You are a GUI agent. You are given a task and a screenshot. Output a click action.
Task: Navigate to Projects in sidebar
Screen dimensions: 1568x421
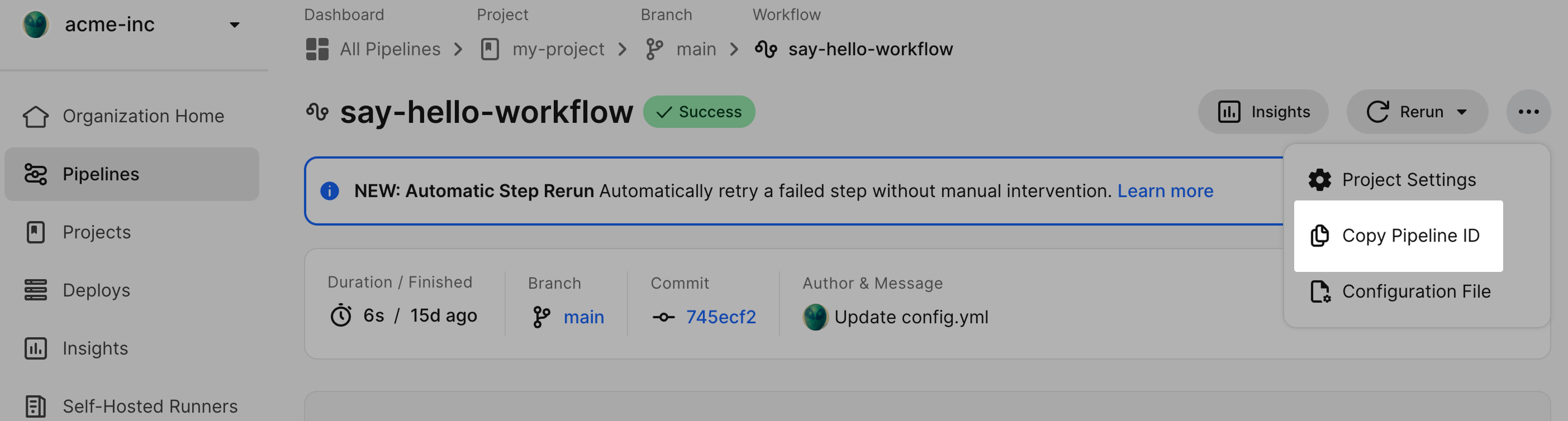pyautogui.click(x=96, y=232)
